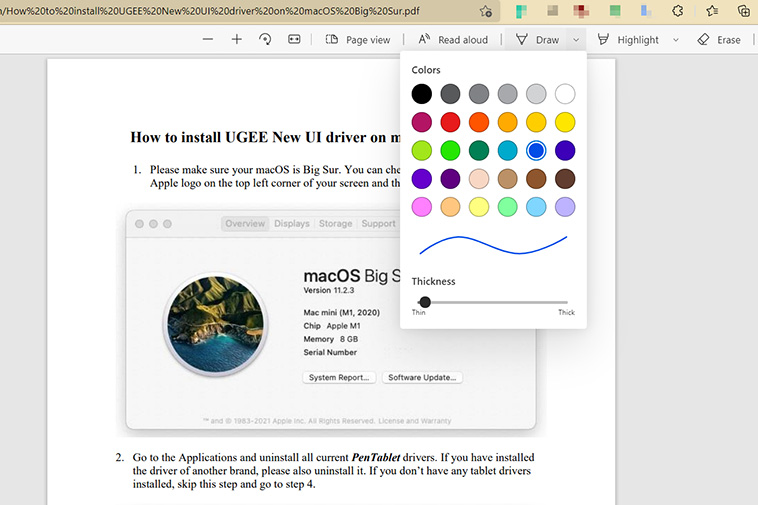This screenshot has height=505, width=758.
Task: Click the 'Mac mini (M1, 2020)' text
Action: click(341, 313)
